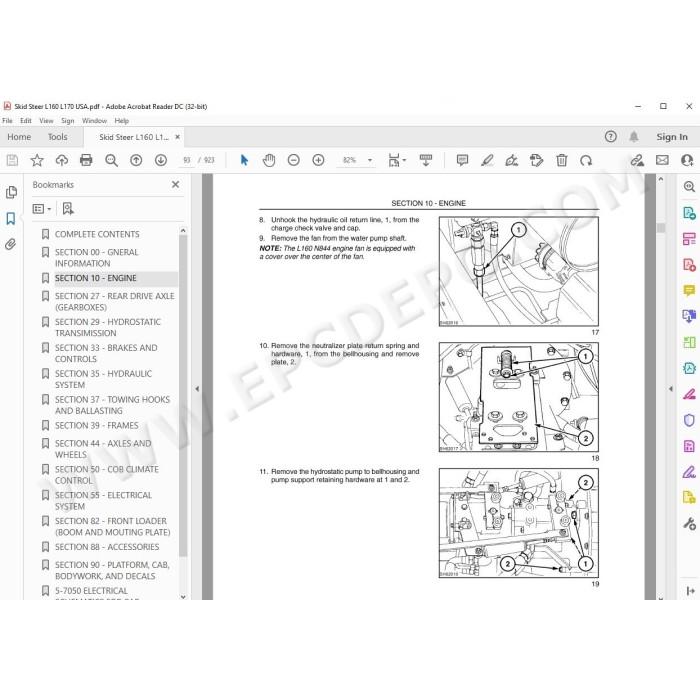Open the Help menu
The height and width of the screenshot is (700, 700).
pos(121,121)
